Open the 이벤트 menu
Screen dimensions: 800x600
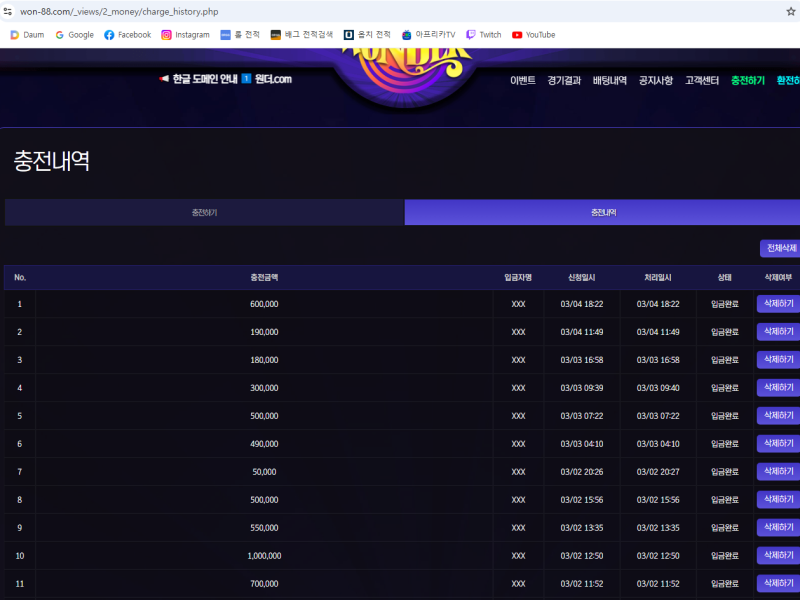tap(522, 80)
